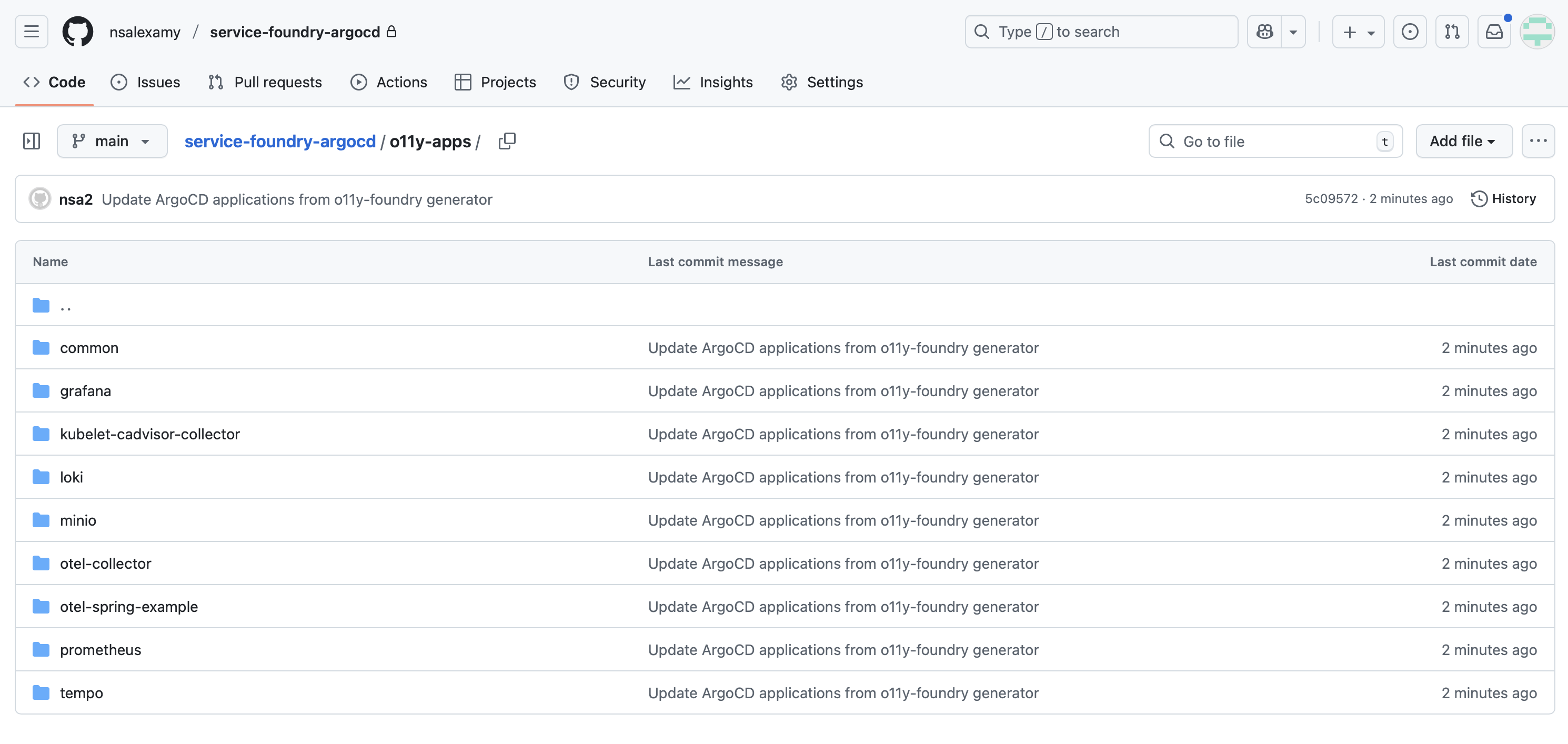Open the otel-spring-example folder

tap(129, 607)
